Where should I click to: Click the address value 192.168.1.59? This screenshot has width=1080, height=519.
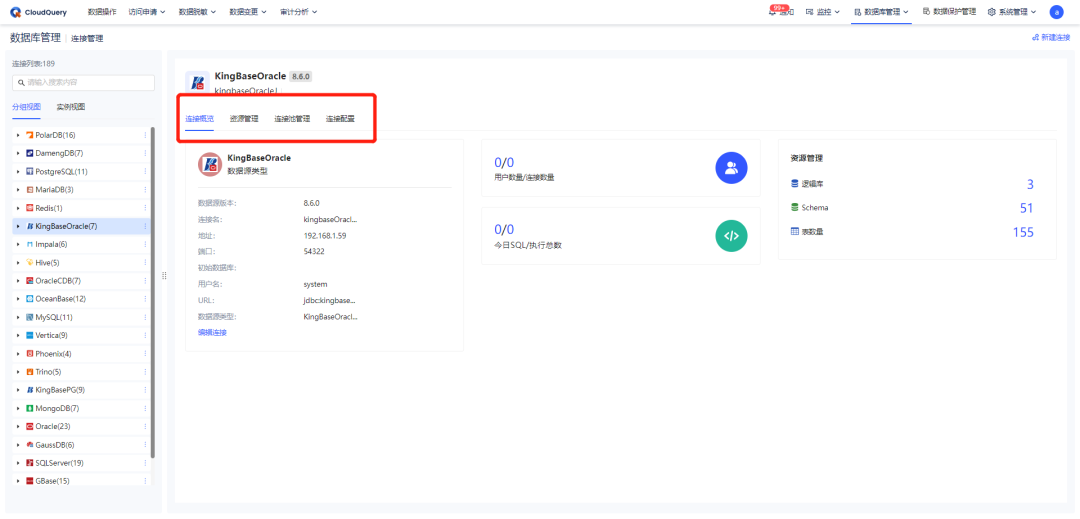pyautogui.click(x=324, y=235)
